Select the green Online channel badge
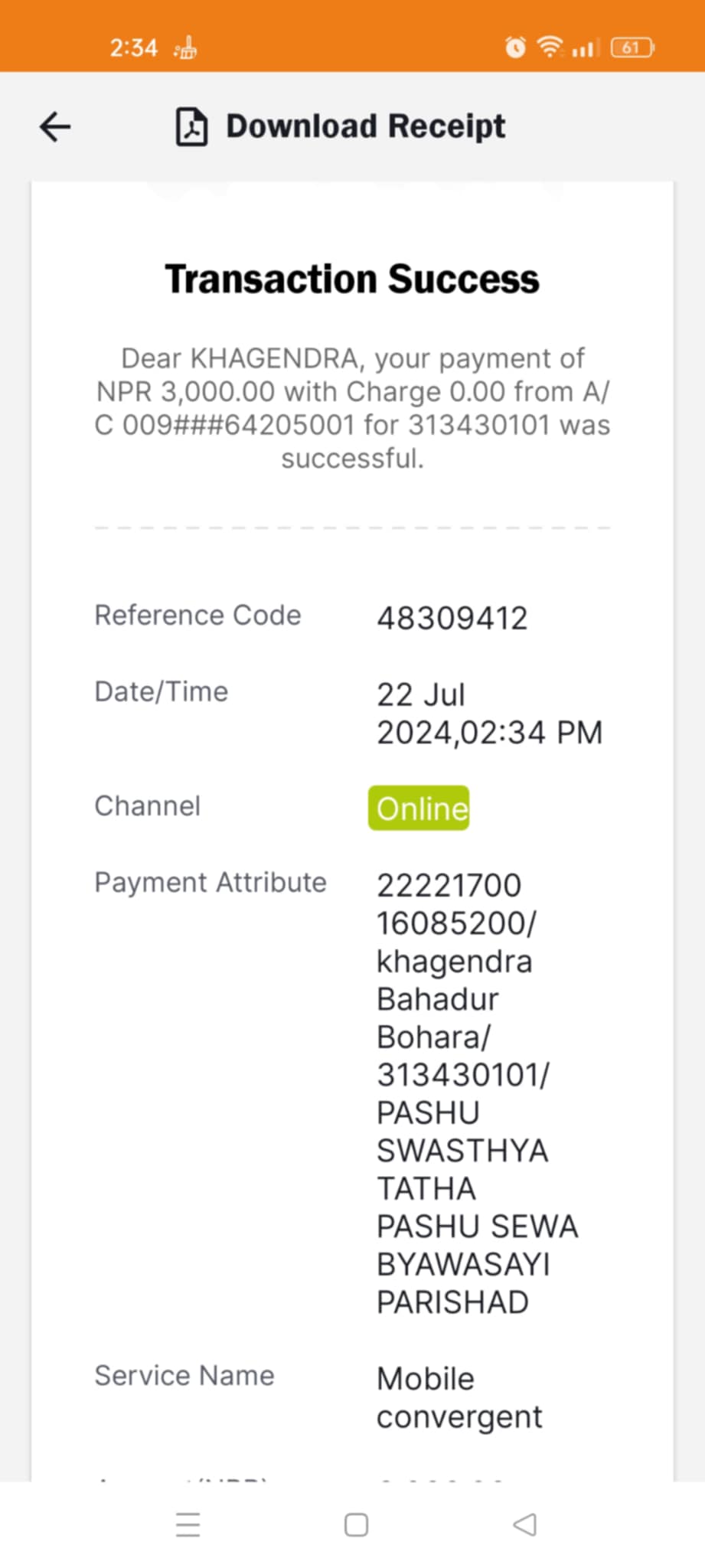 [419, 808]
